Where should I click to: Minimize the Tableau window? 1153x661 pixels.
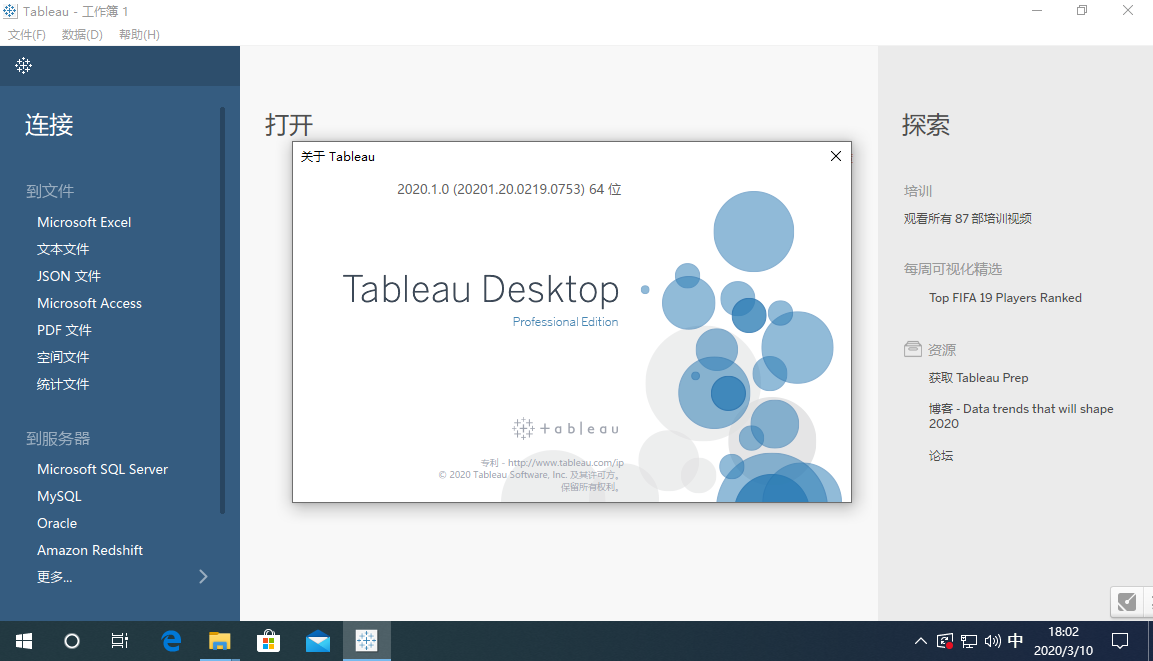pos(1037,11)
